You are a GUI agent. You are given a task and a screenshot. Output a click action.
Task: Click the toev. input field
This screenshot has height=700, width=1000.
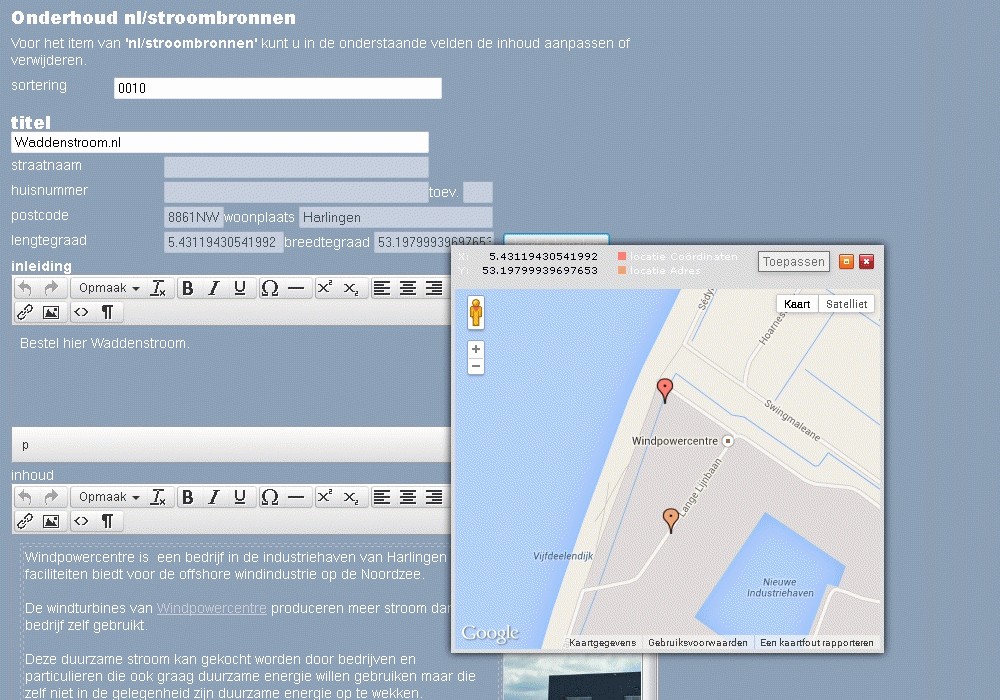point(478,192)
